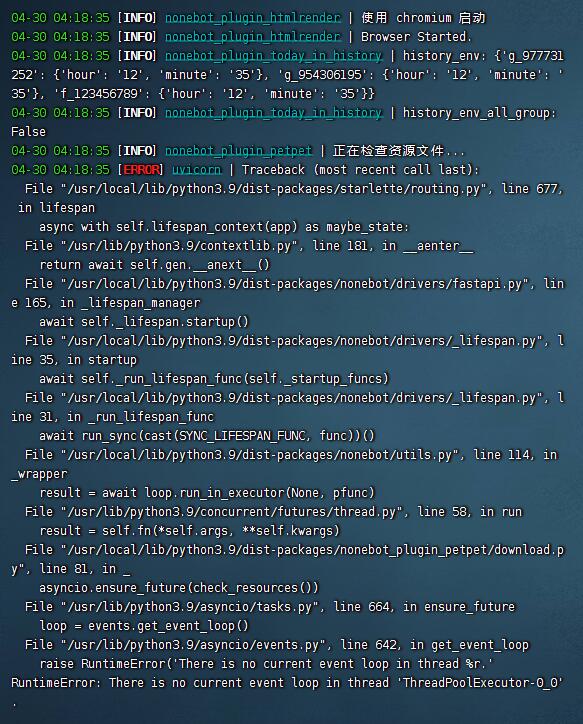Open the uvicorn link in the error line

pyautogui.click(x=197, y=170)
